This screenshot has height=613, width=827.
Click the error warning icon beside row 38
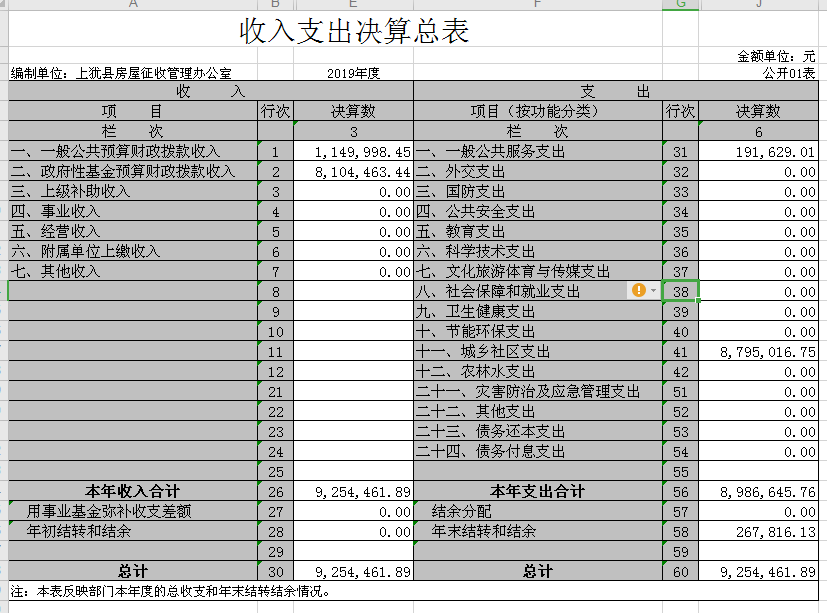638,290
